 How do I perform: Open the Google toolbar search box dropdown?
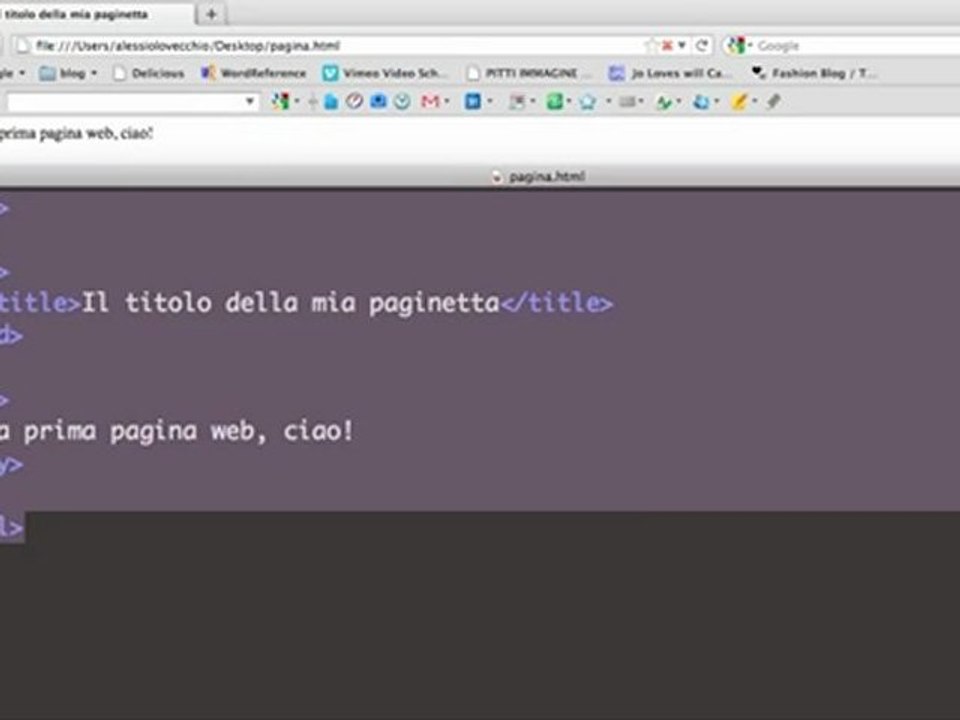click(x=250, y=101)
